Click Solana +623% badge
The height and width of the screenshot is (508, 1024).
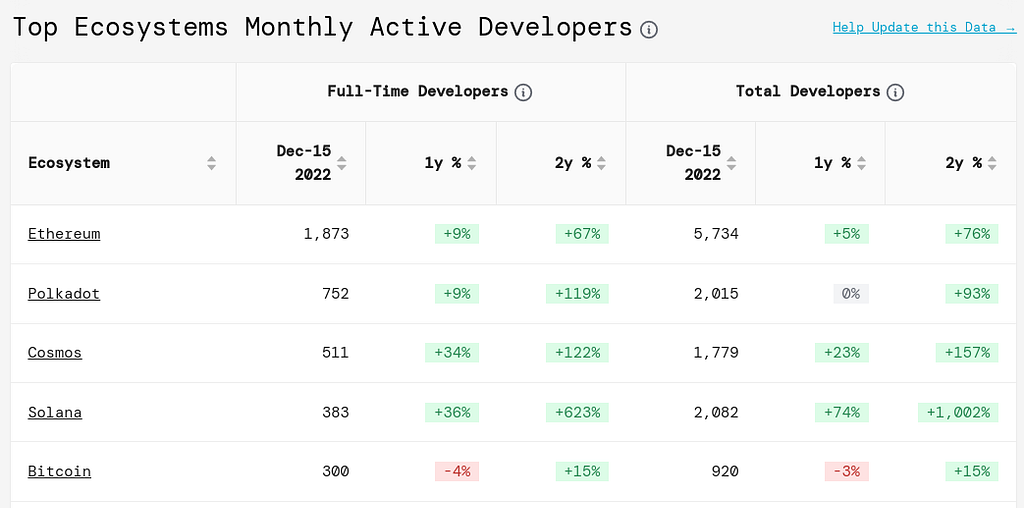(x=577, y=413)
